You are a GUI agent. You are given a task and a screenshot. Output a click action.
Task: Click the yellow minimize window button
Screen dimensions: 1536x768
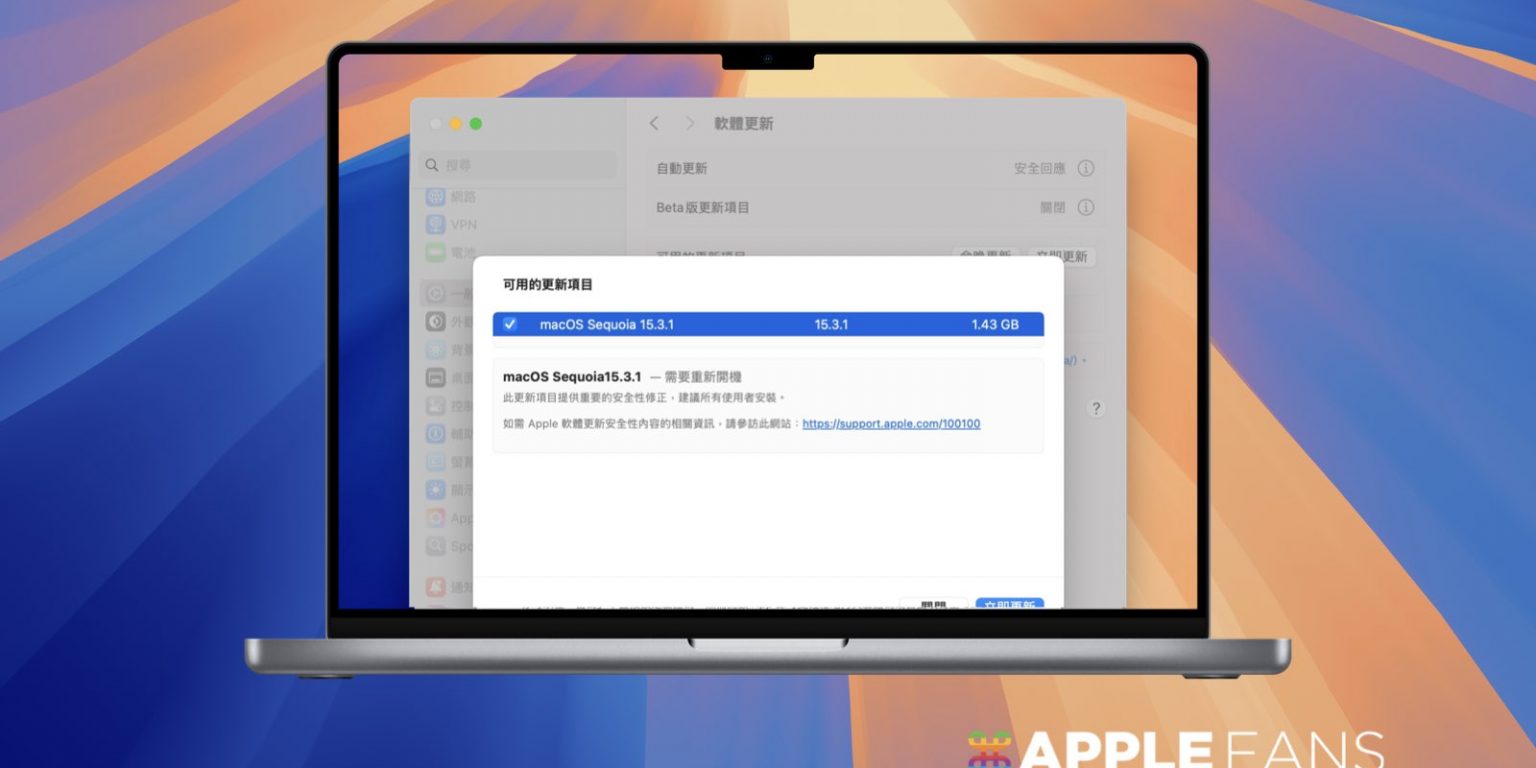click(455, 123)
